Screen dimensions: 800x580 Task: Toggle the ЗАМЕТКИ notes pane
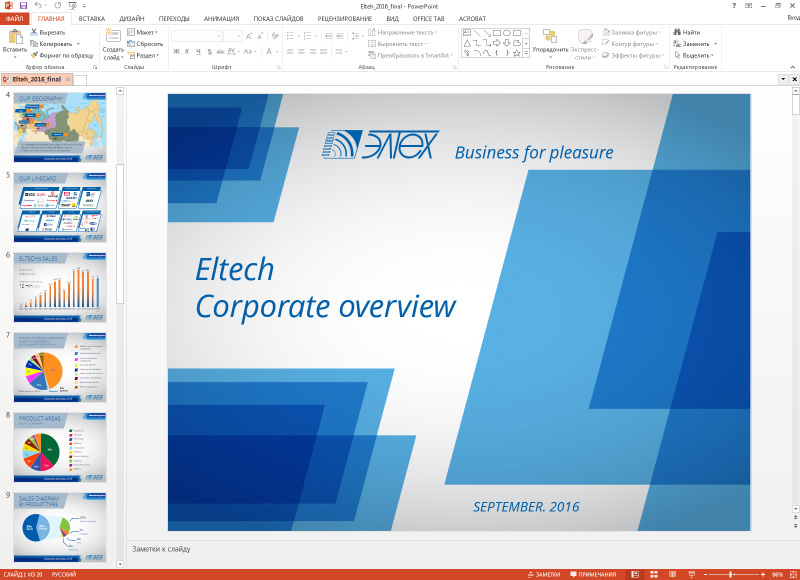[544, 574]
